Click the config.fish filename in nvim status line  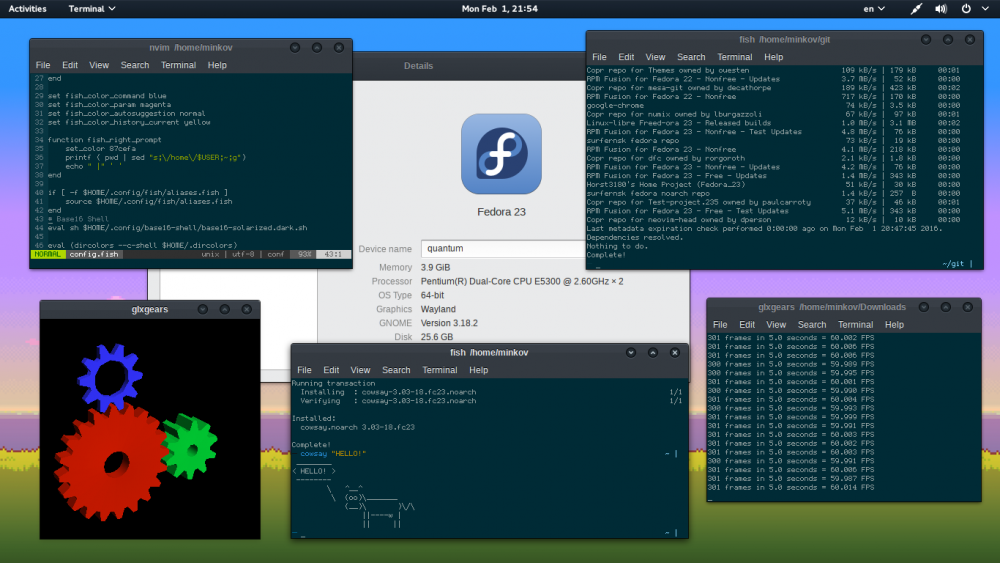click(94, 254)
